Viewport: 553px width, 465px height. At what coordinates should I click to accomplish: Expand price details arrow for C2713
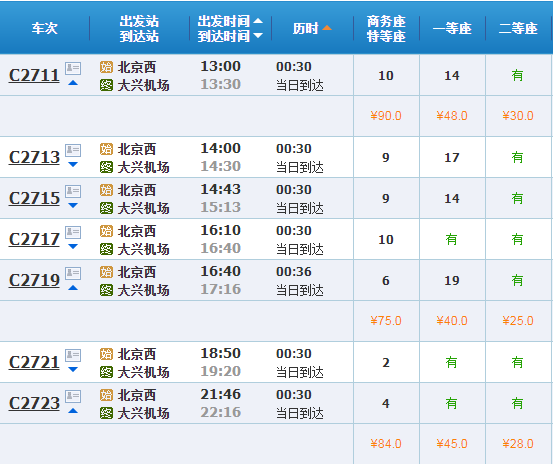pos(73,164)
